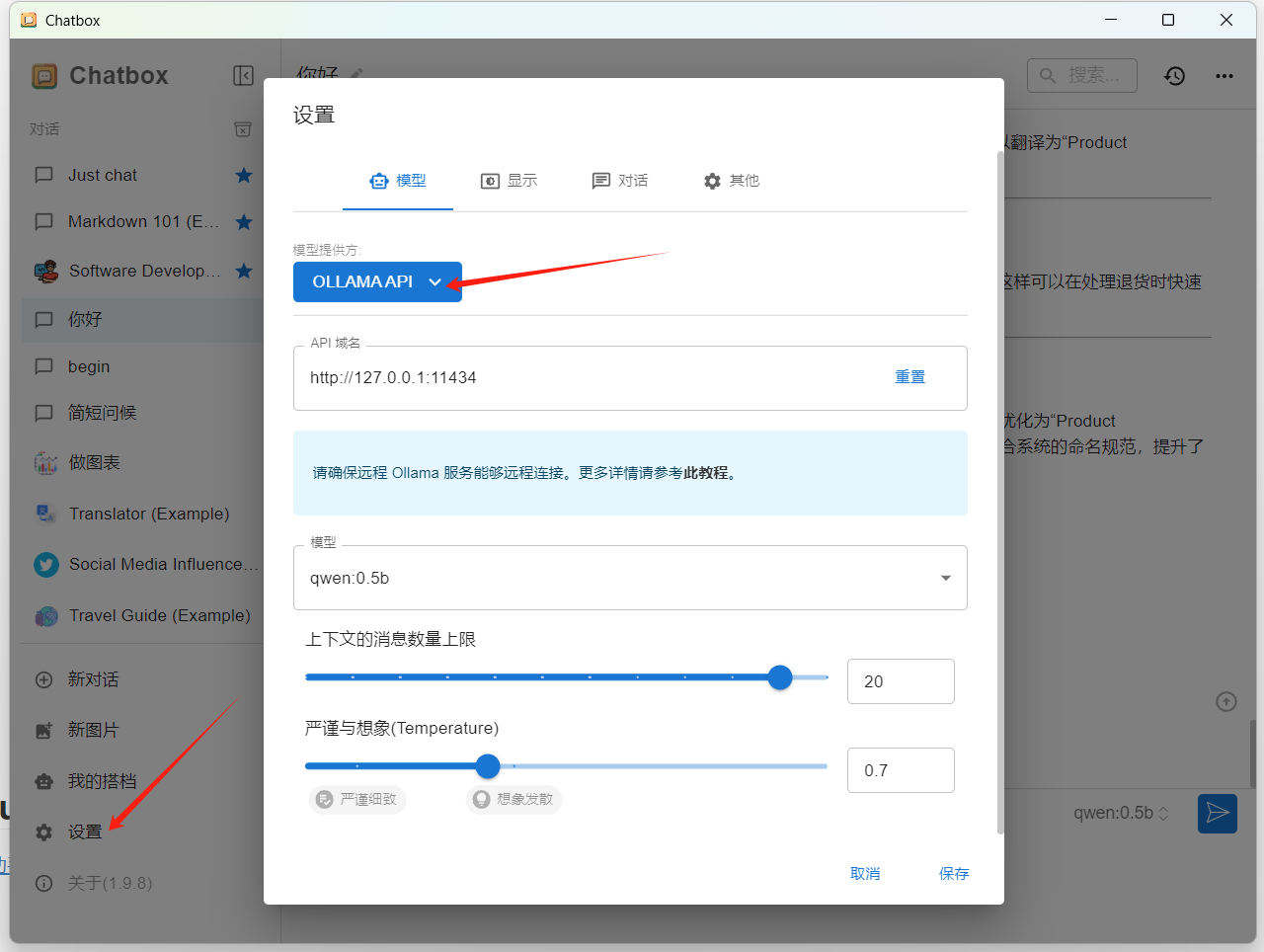Screen dimensions: 1264x952
Task: Click the scroll-up circle arrow icon
Action: (1225, 702)
